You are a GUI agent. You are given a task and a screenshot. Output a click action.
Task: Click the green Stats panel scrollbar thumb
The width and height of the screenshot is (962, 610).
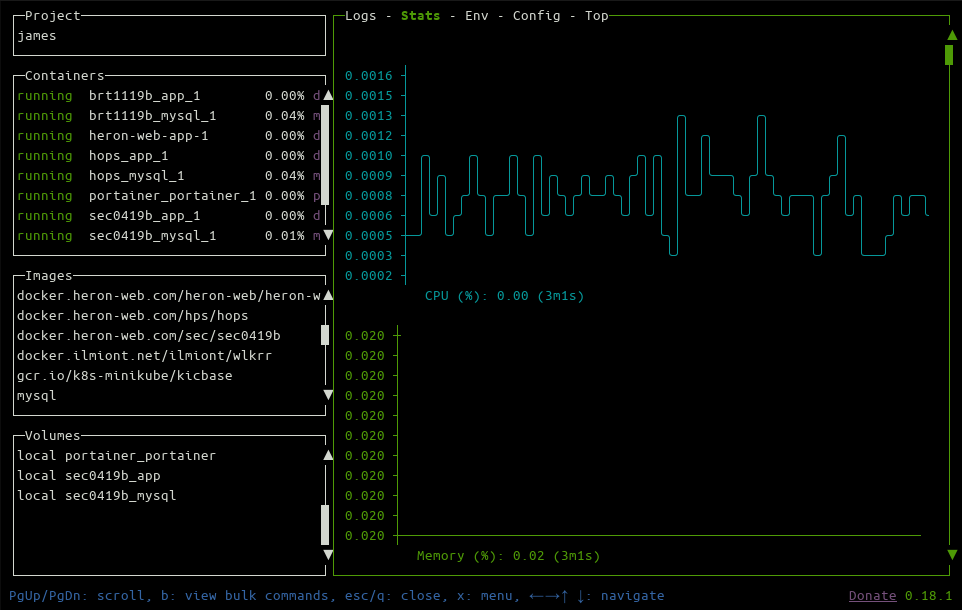coord(949,55)
